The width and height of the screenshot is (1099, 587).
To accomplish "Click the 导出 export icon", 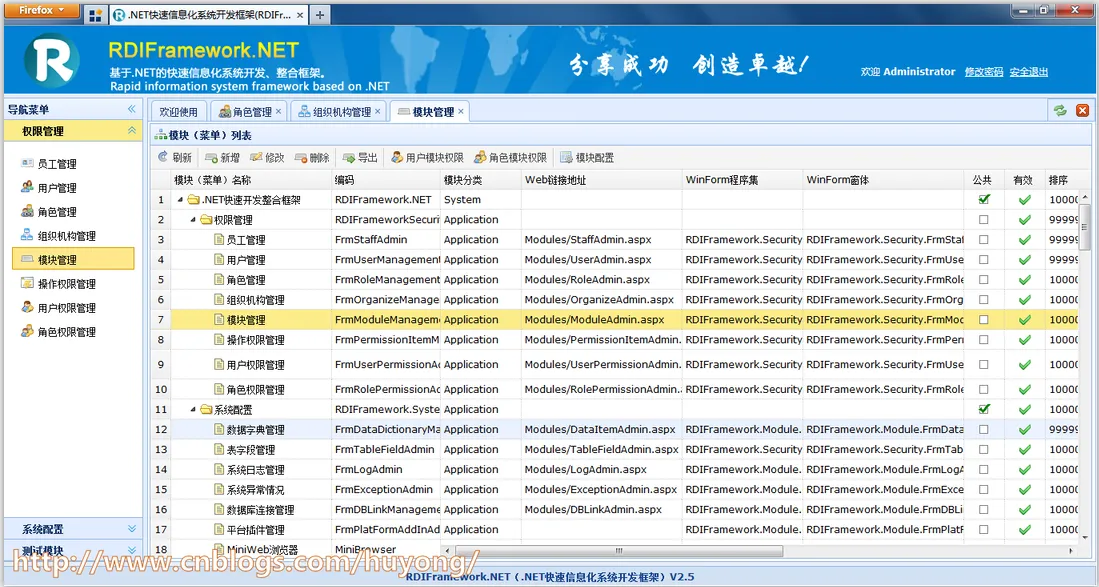I will (x=348, y=158).
